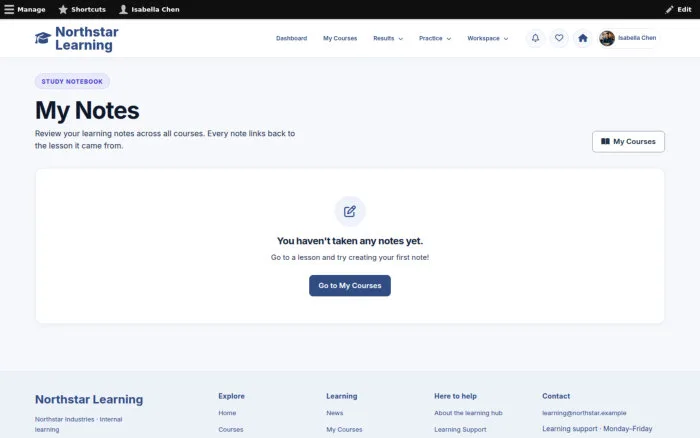Viewport: 700px width, 438px height.
Task: Click the Contact footer heading
Action: click(556, 396)
